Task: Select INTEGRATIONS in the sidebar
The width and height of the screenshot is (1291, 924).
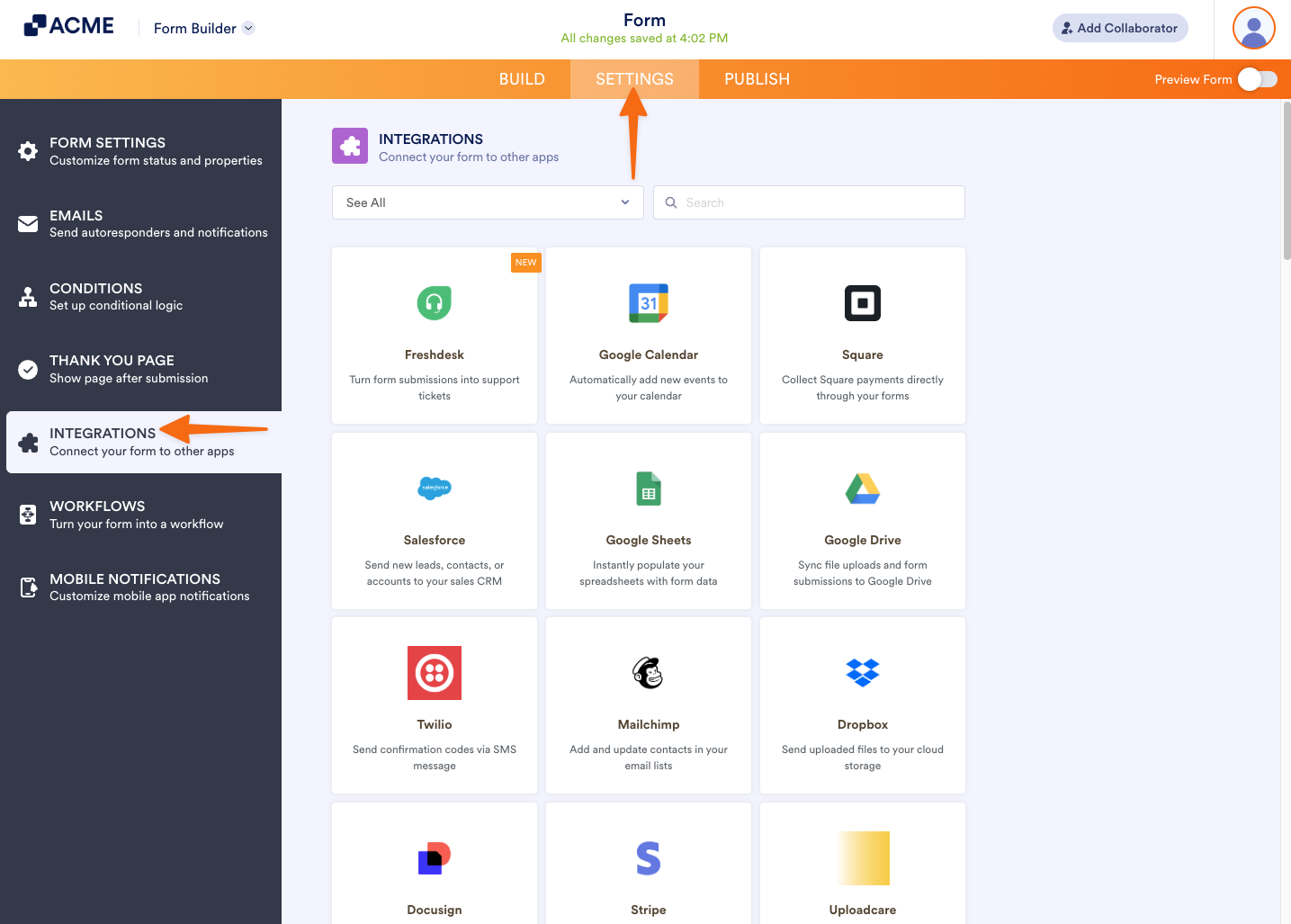Action: (x=144, y=442)
